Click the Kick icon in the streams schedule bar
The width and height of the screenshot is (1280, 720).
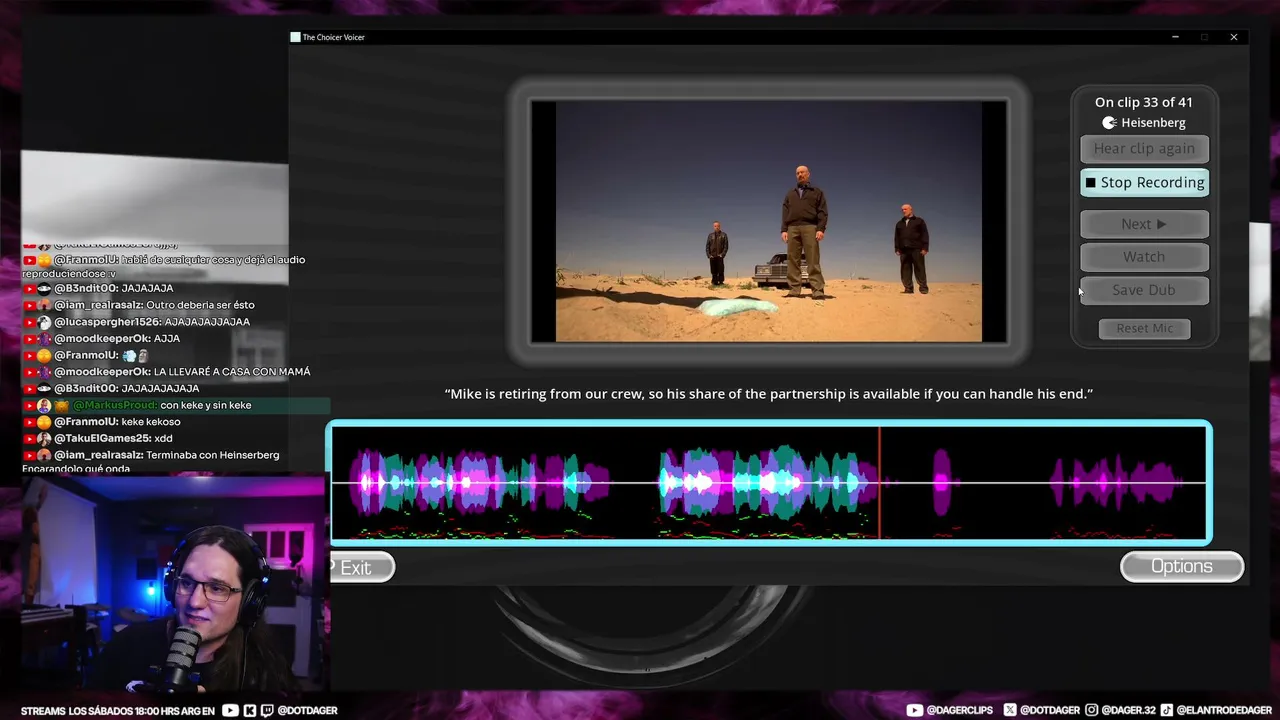pyautogui.click(x=250, y=711)
